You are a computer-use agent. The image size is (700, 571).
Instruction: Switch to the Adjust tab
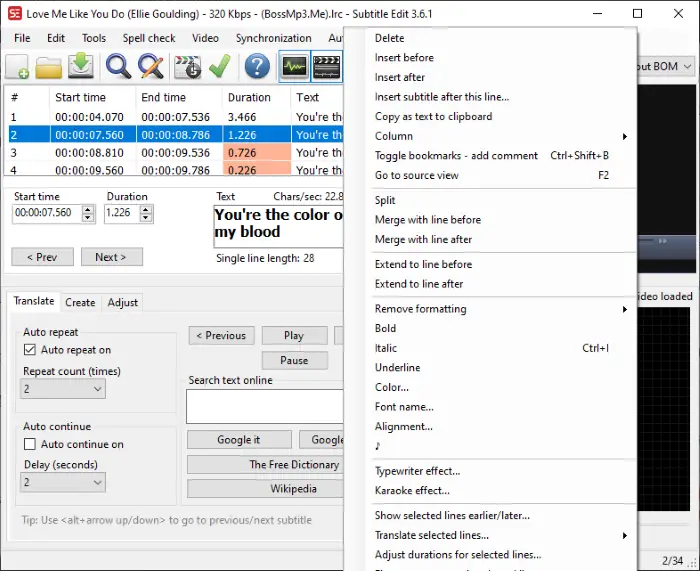tap(123, 303)
